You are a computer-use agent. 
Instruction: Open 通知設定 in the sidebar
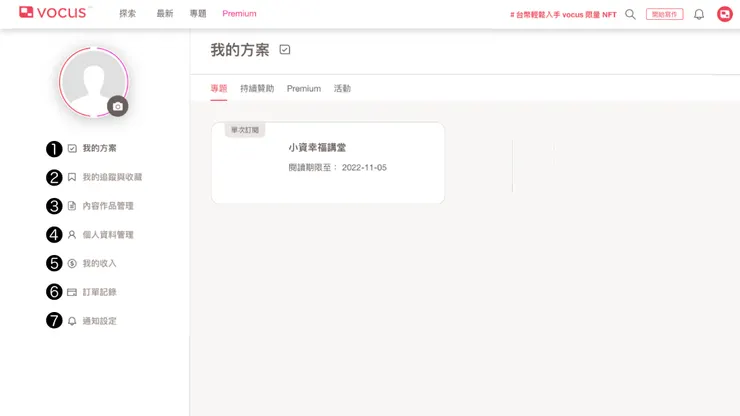coord(100,321)
